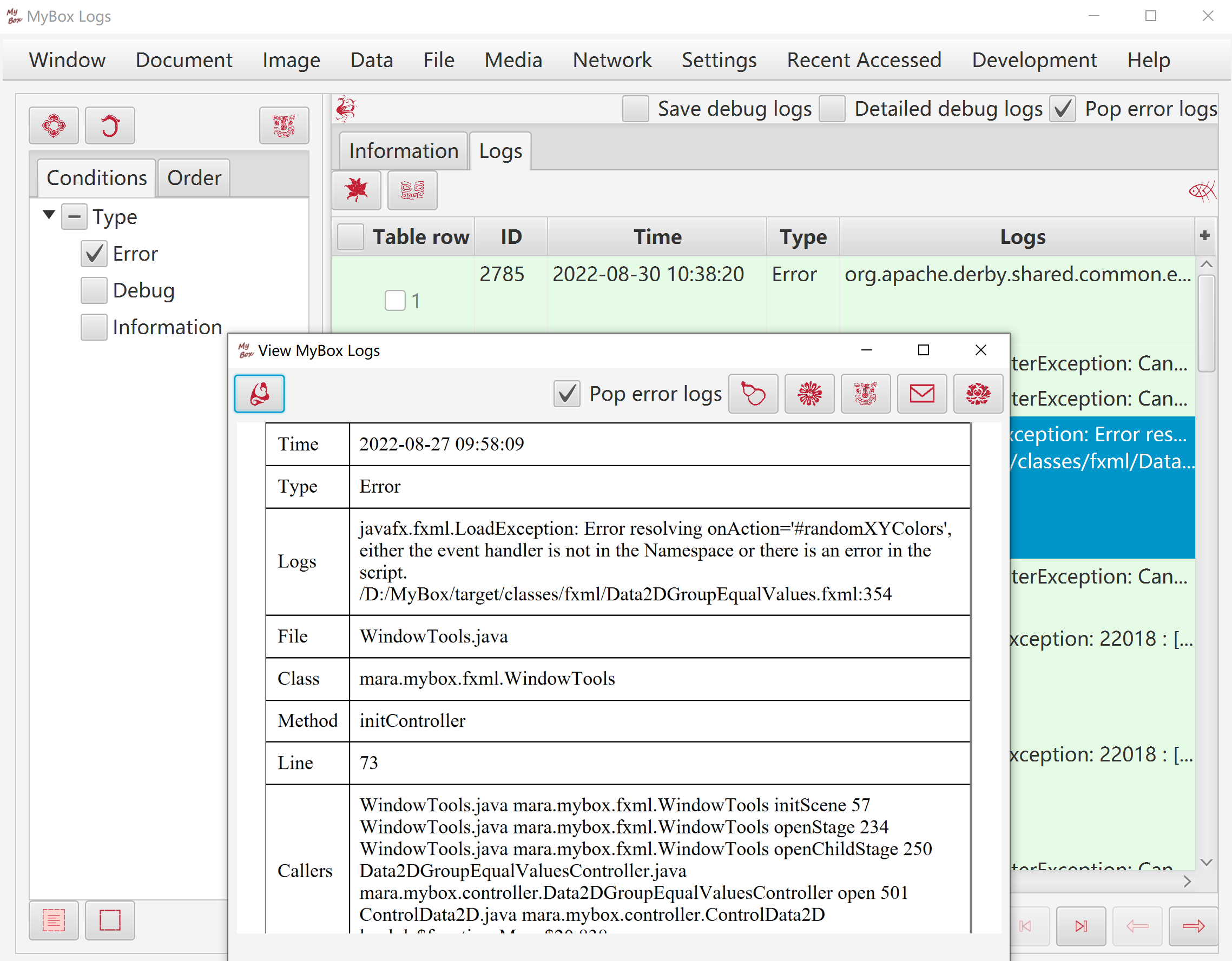Screen dimensions: 1232x961
Task: Click the swirl icon button in View MyBox Logs
Action: tap(260, 394)
